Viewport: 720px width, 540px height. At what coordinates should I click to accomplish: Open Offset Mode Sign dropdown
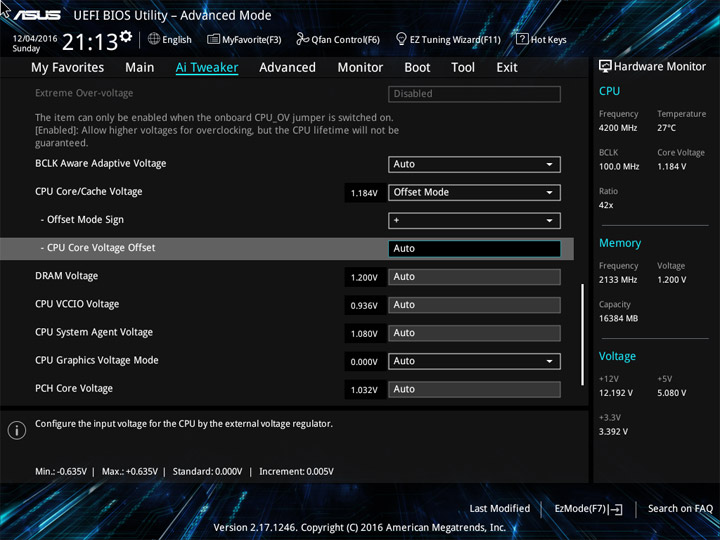474,220
